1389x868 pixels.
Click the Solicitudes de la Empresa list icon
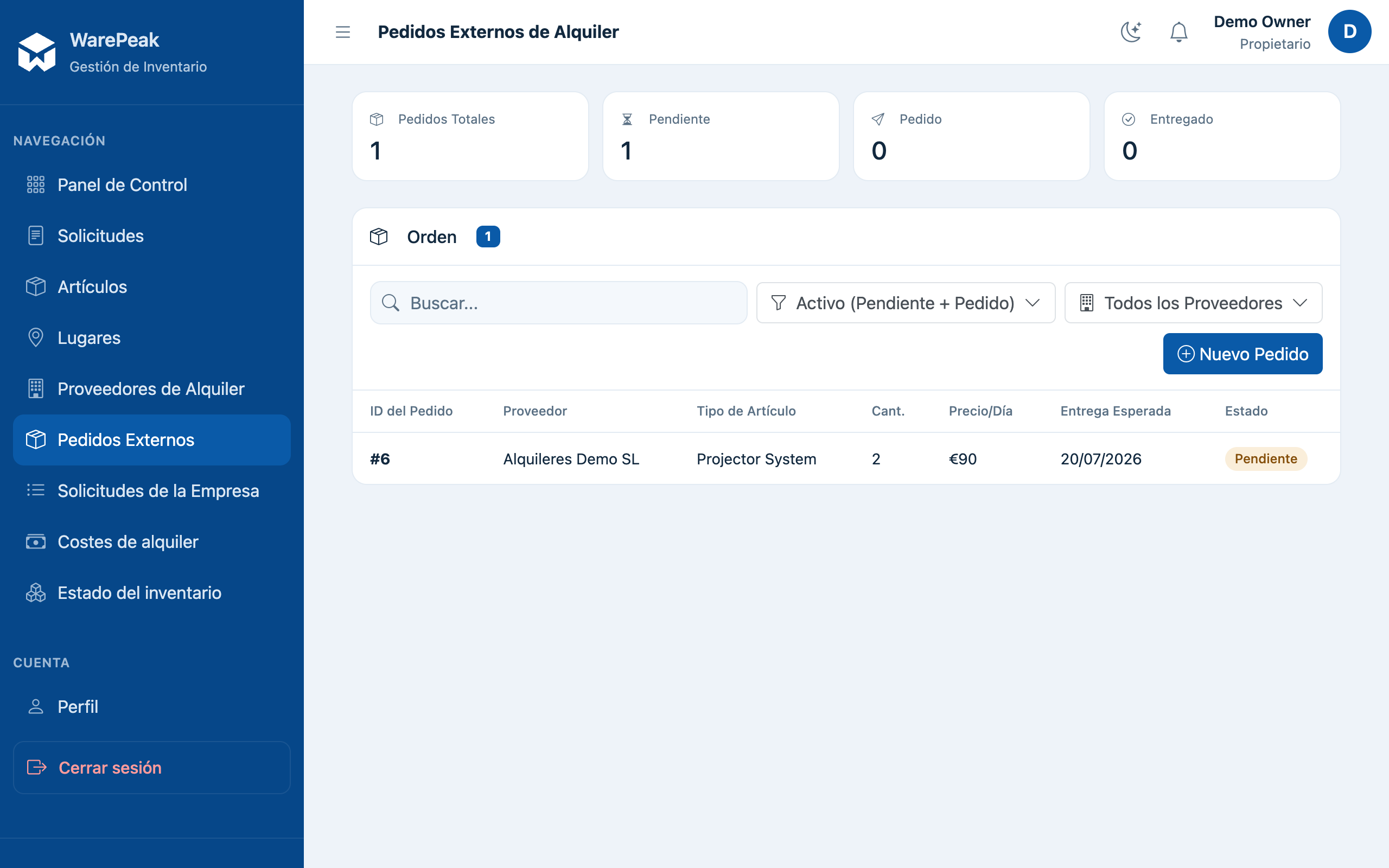pos(36,490)
